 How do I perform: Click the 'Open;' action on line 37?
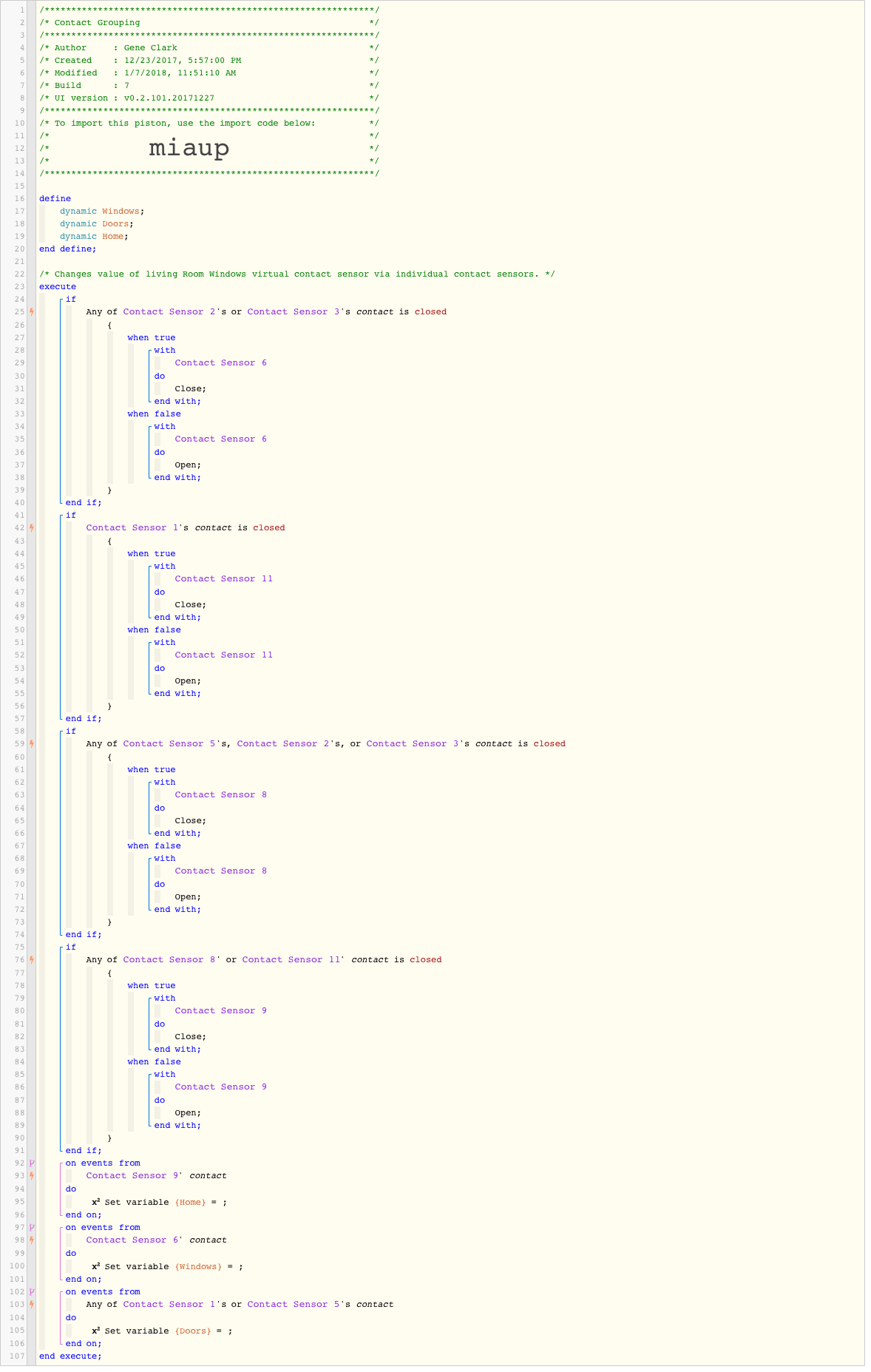coord(188,465)
